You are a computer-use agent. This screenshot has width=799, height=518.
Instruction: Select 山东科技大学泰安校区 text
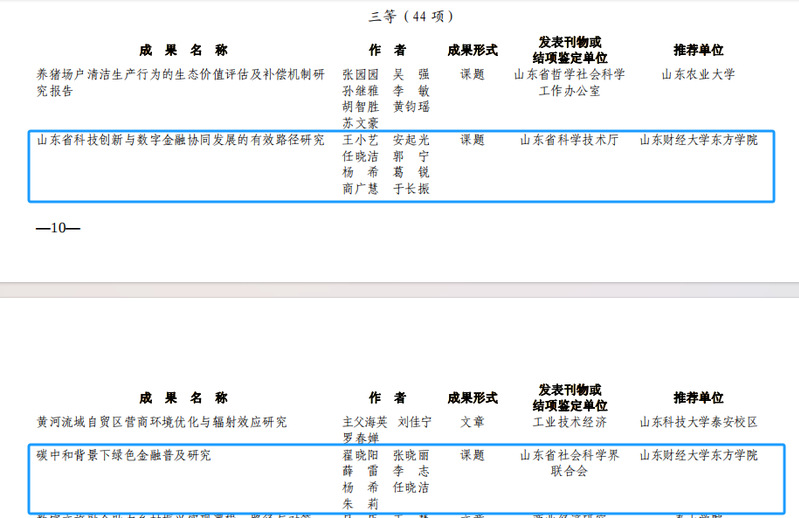[x=698, y=422]
